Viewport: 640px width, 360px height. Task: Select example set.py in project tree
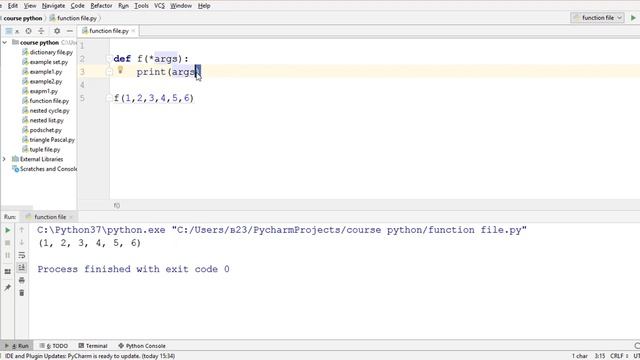tap(45, 62)
